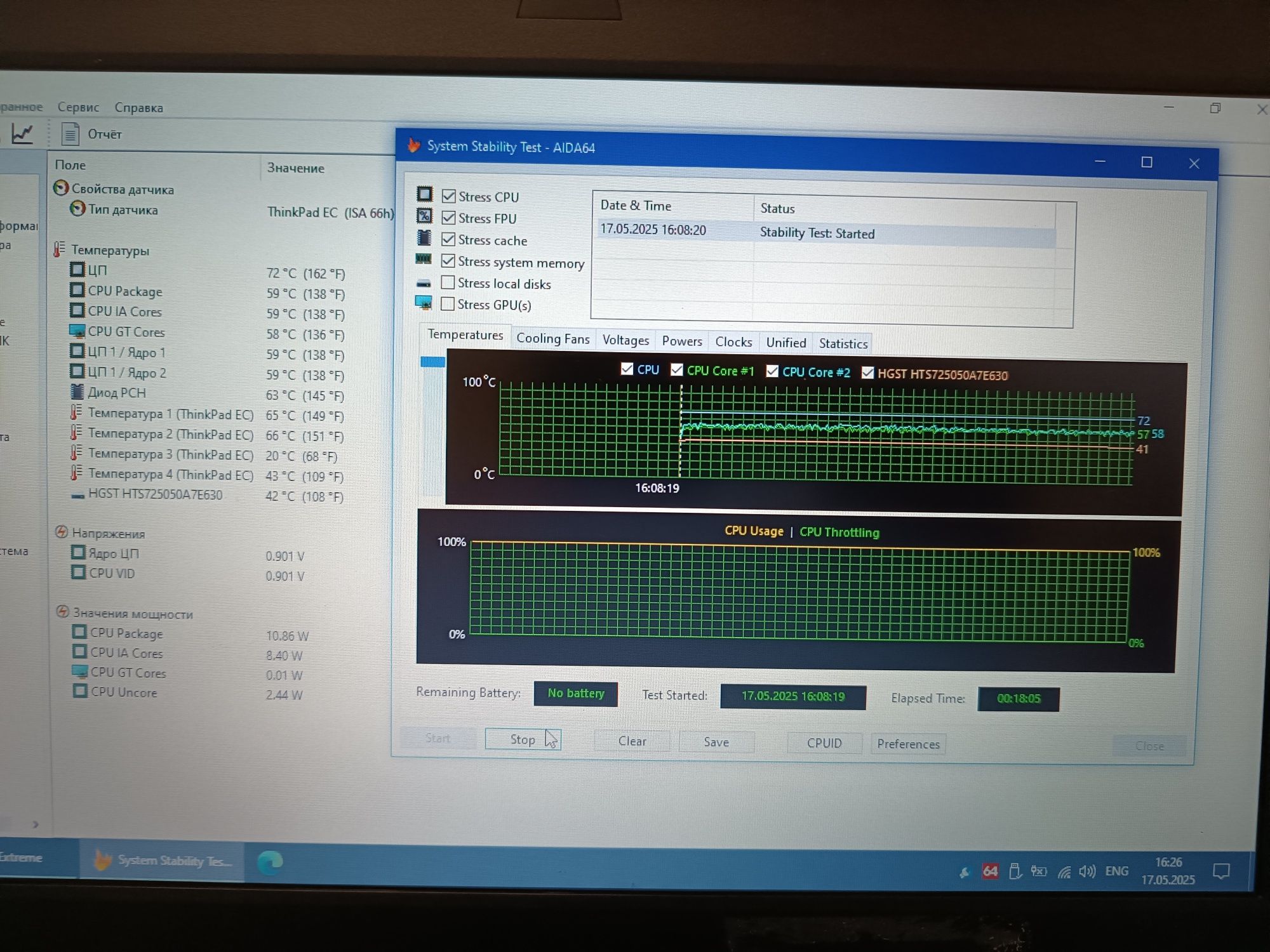Screen dimensions: 1270x952
Task: Toggle the Stress FPU checkbox
Action: tap(448, 218)
